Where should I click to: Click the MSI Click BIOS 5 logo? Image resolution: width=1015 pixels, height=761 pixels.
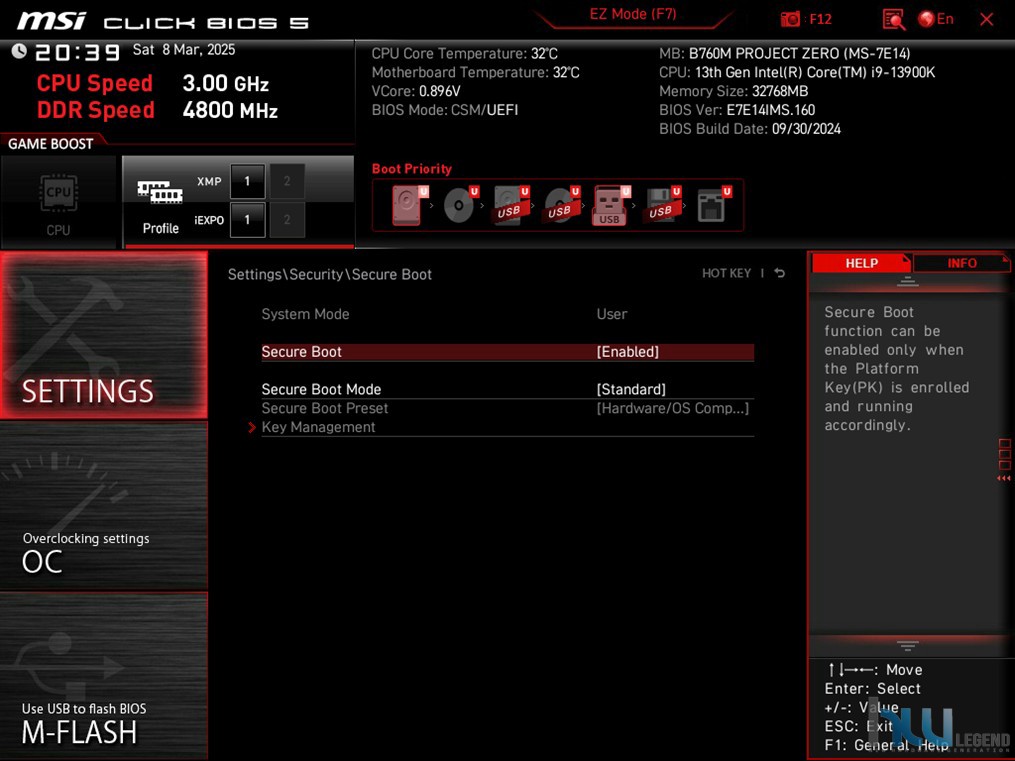163,21
